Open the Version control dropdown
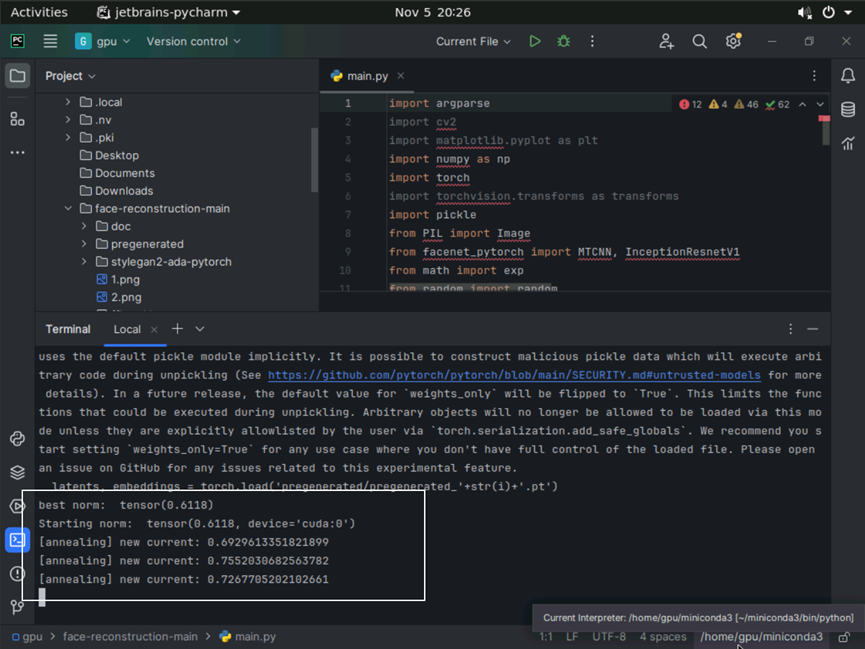The height and width of the screenshot is (649, 865). [193, 41]
